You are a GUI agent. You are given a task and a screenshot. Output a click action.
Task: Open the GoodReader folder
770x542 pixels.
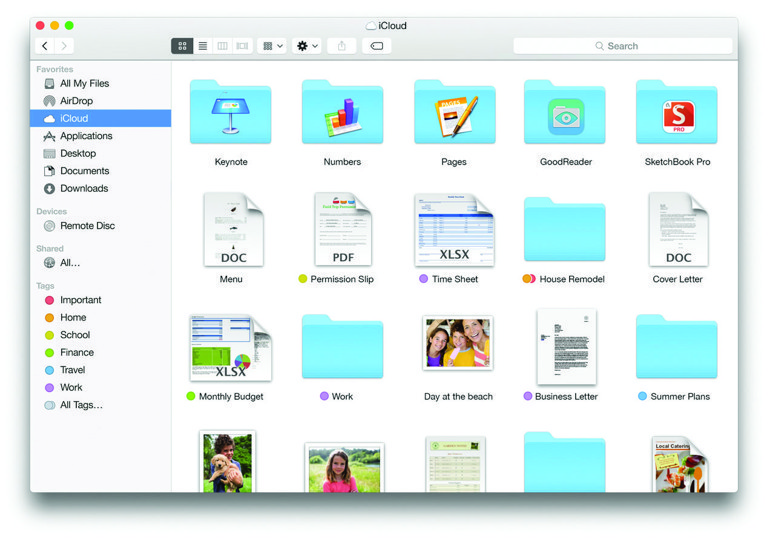click(x=565, y=113)
